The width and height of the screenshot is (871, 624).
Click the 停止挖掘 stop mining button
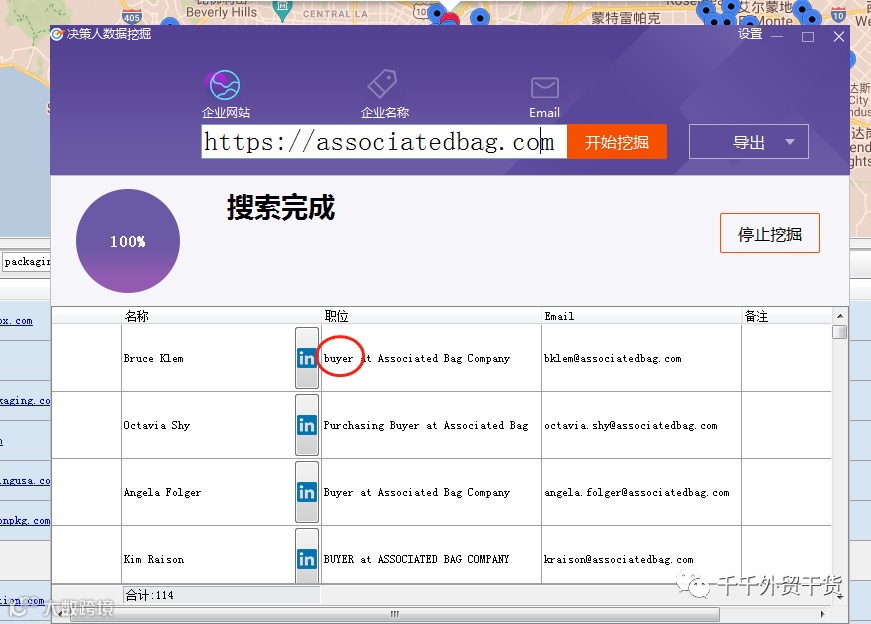click(769, 233)
